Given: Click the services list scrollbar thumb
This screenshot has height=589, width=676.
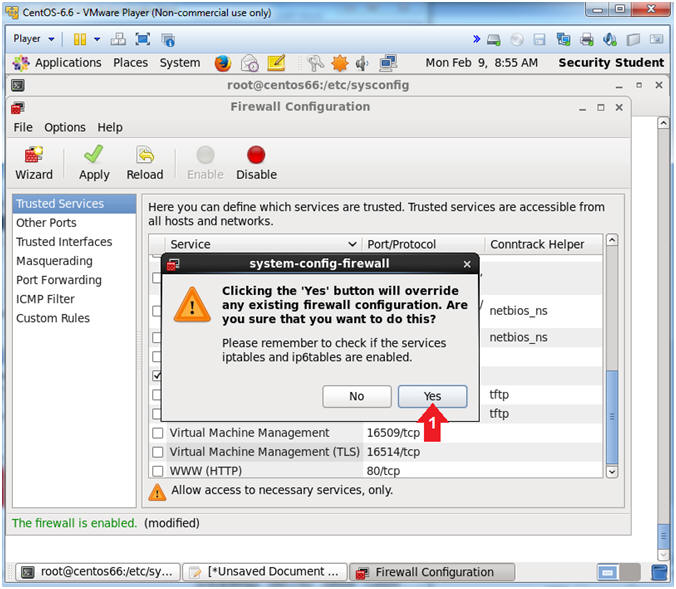Looking at the screenshot, I should pyautogui.click(x=612, y=417).
